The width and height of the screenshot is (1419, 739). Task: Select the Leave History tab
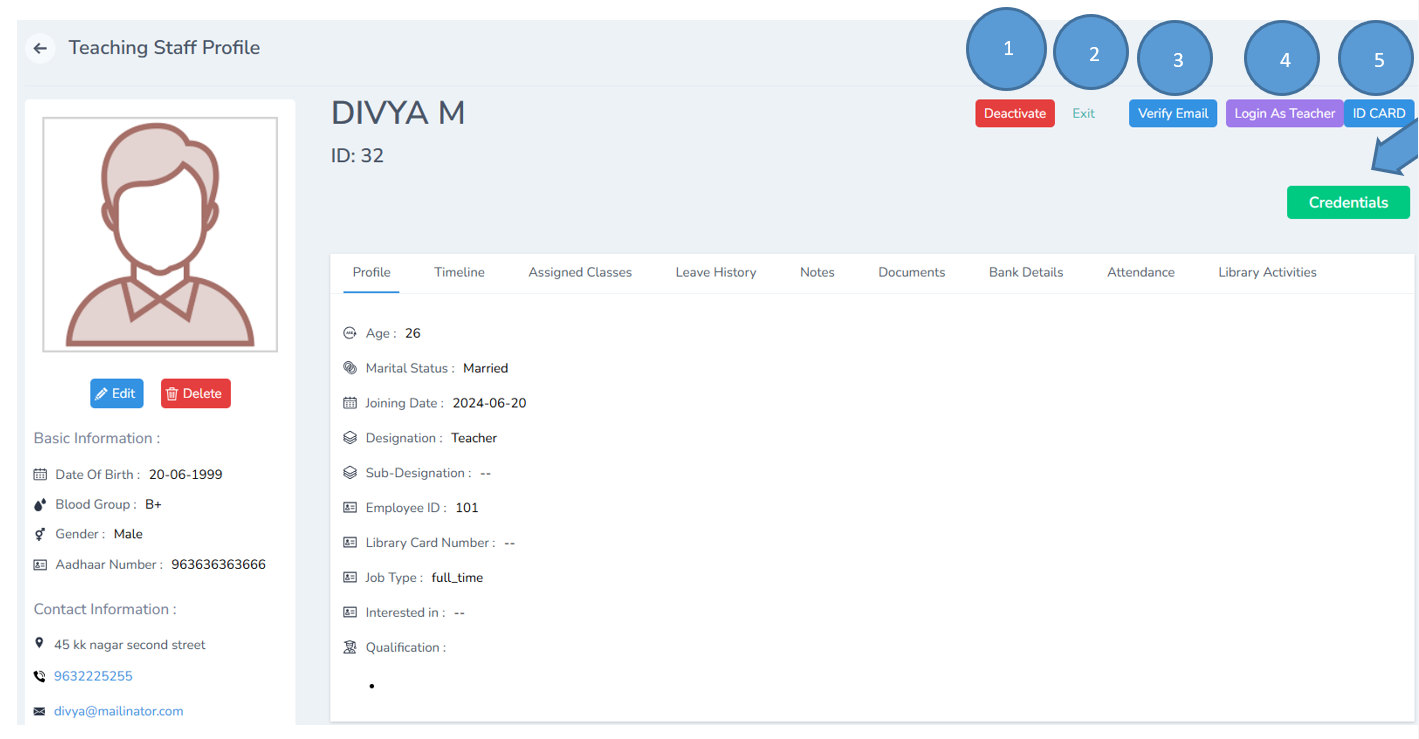(x=715, y=272)
